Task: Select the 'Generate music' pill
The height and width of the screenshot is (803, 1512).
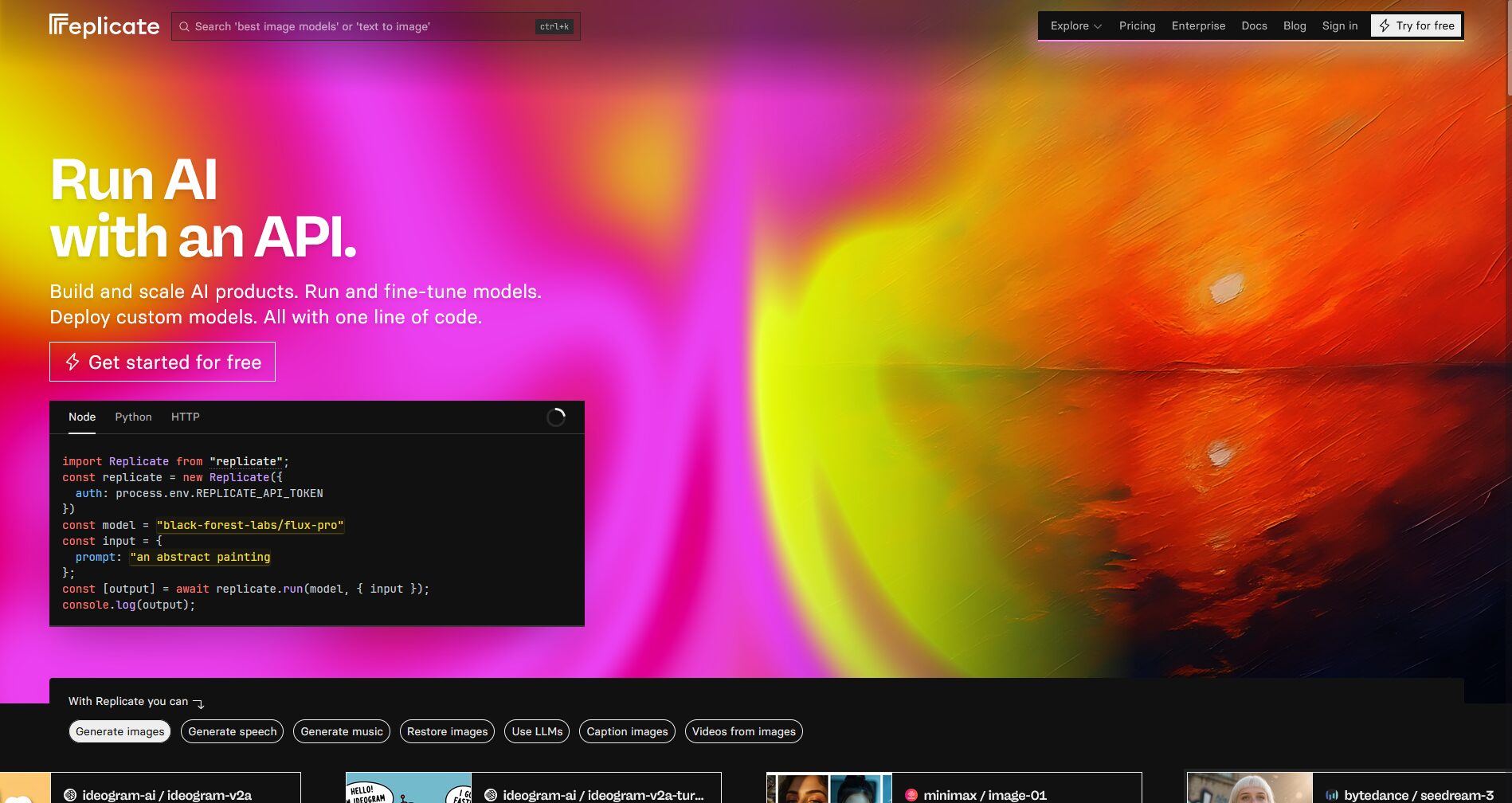Action: tap(342, 731)
